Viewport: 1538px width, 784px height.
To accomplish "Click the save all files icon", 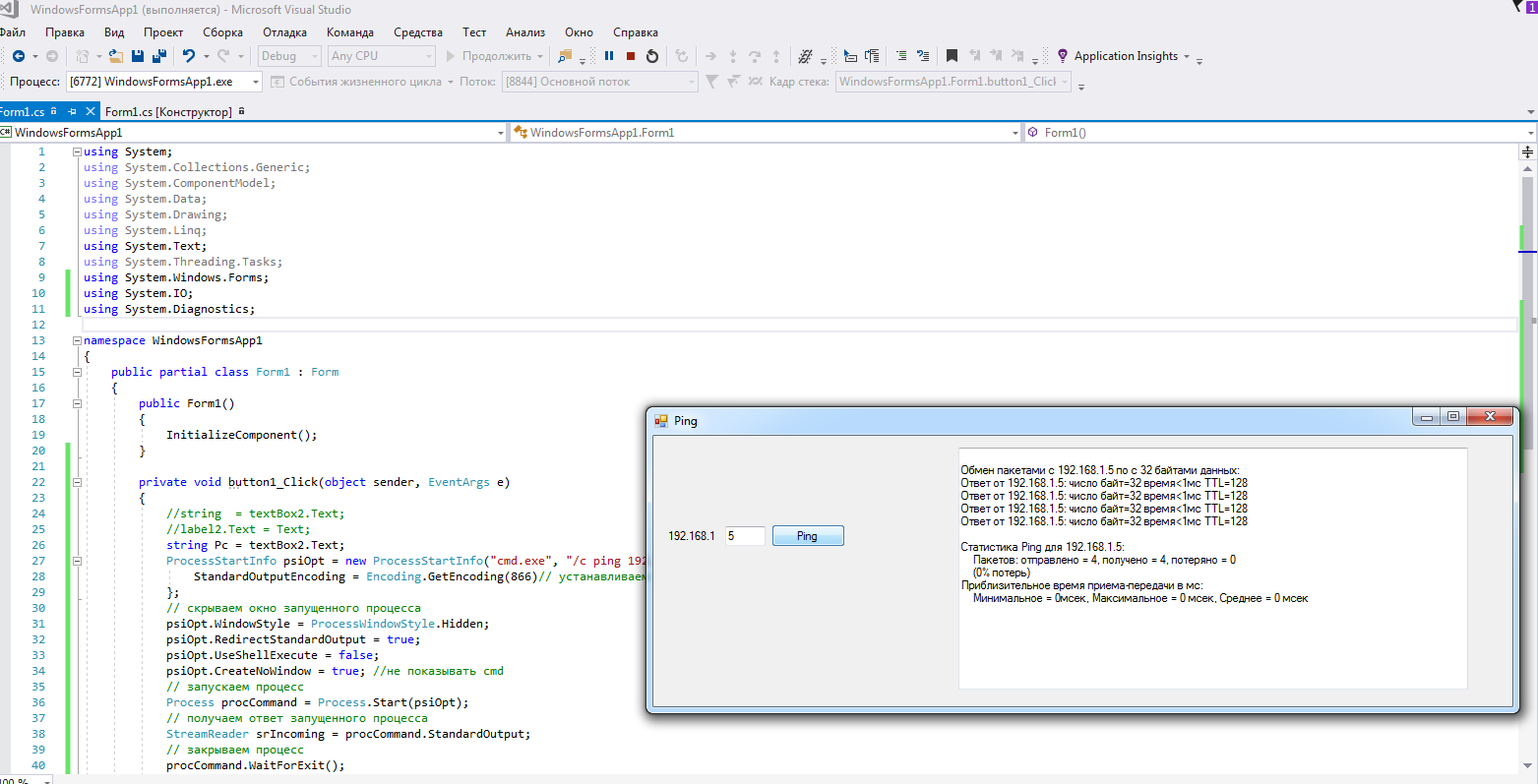I will (158, 56).
